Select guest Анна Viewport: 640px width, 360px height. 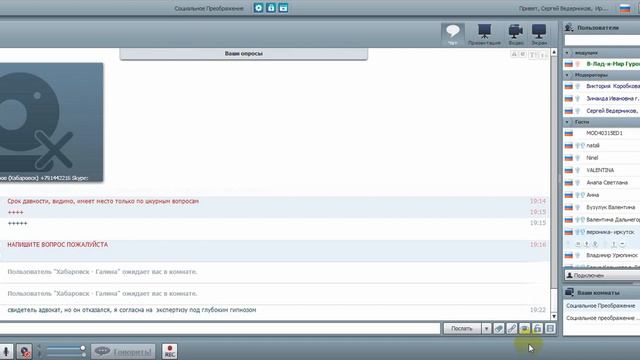pyautogui.click(x=593, y=195)
